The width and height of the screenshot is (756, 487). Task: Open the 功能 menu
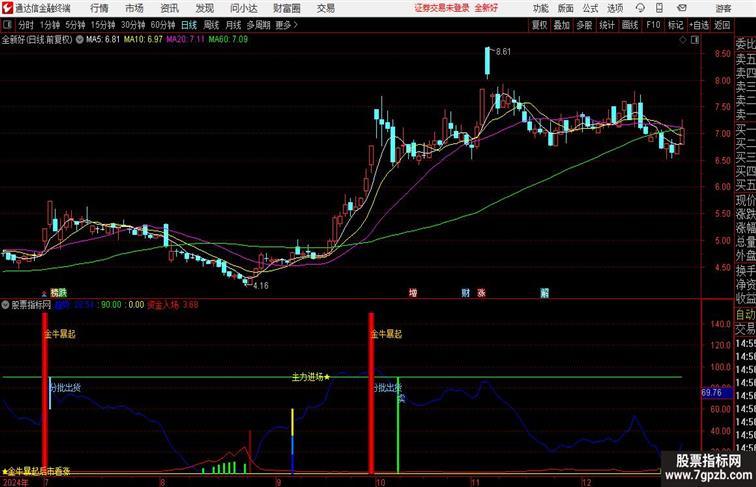(x=540, y=8)
